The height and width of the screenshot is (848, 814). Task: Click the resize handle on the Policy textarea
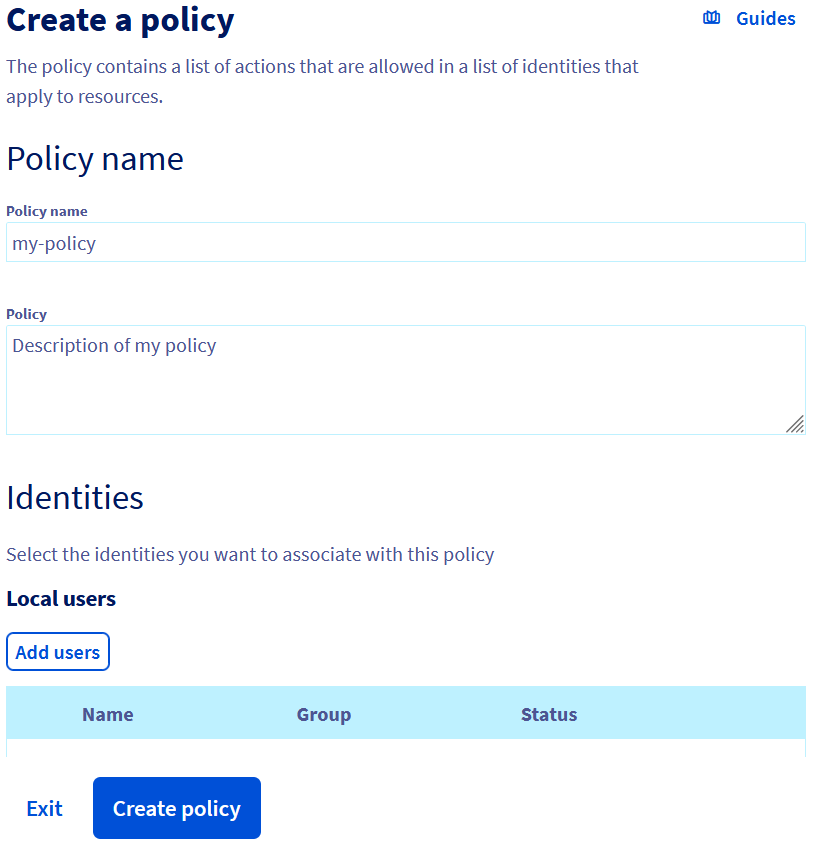tap(796, 426)
